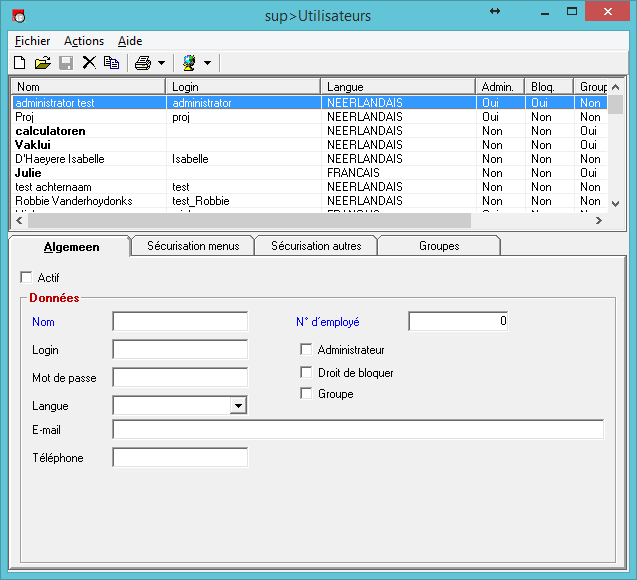
Task: Click the horizontal scrollbar thumb
Action: 249,220
